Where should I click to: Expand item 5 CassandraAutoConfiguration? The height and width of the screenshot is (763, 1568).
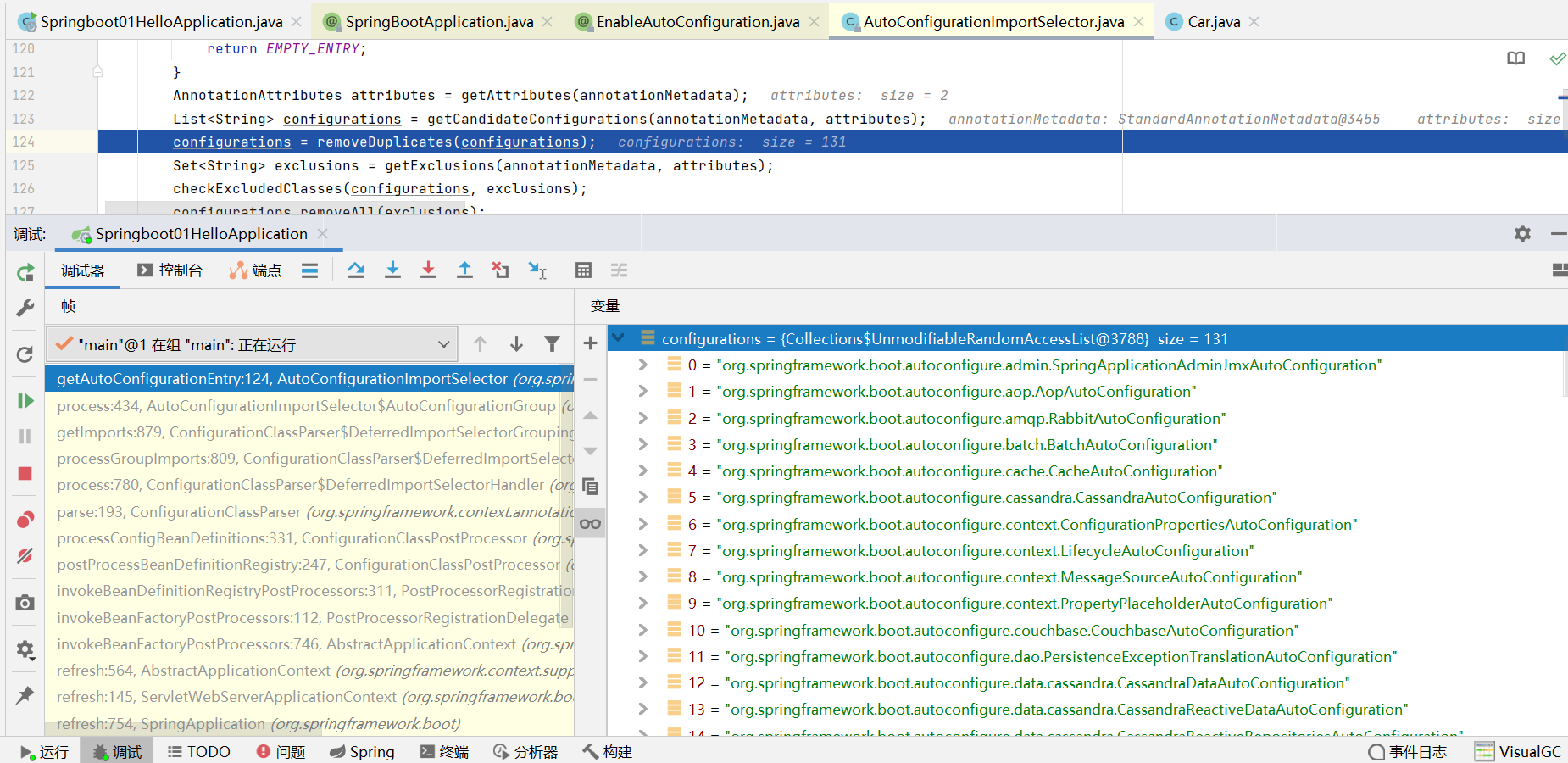pyautogui.click(x=643, y=497)
